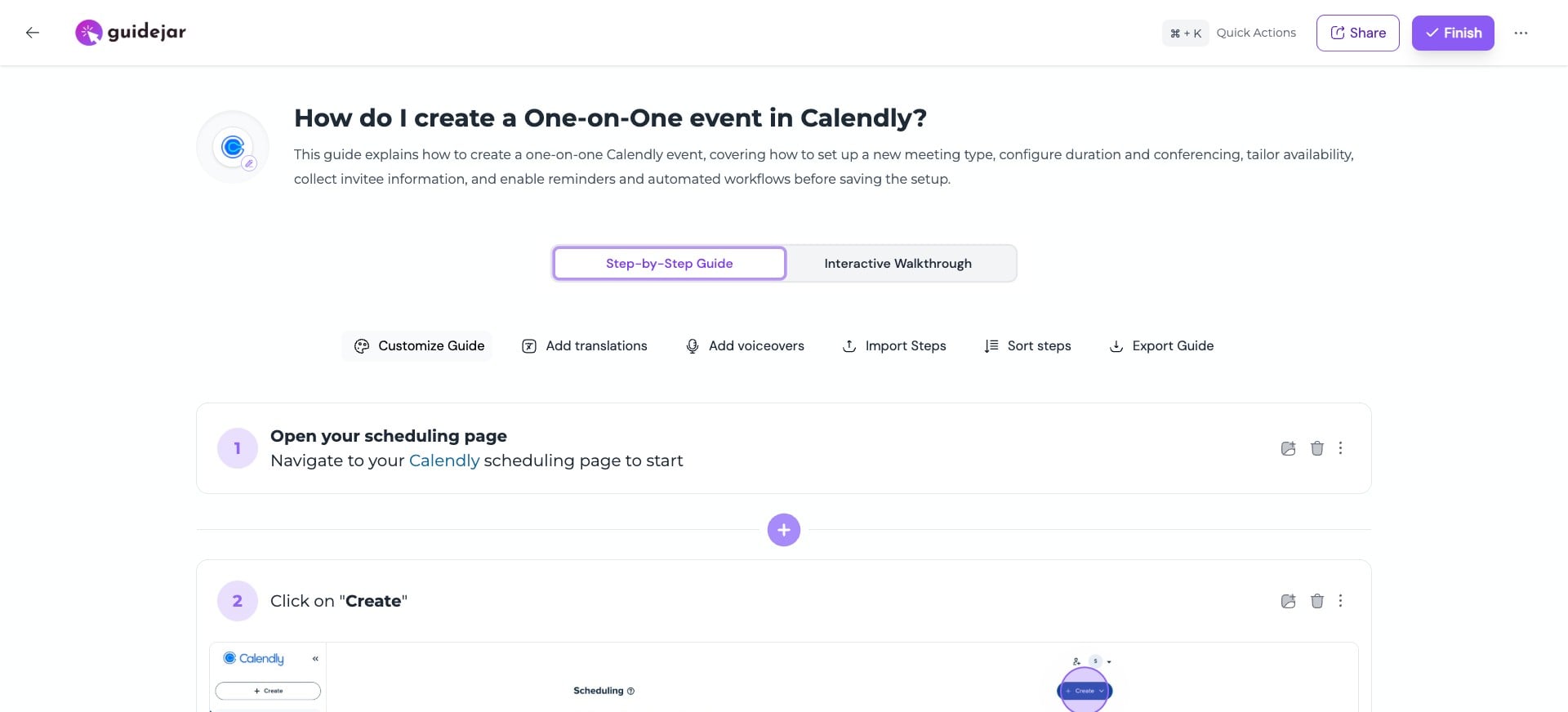This screenshot has height=712, width=1568.
Task: Click the back arrow icon
Action: click(33, 33)
